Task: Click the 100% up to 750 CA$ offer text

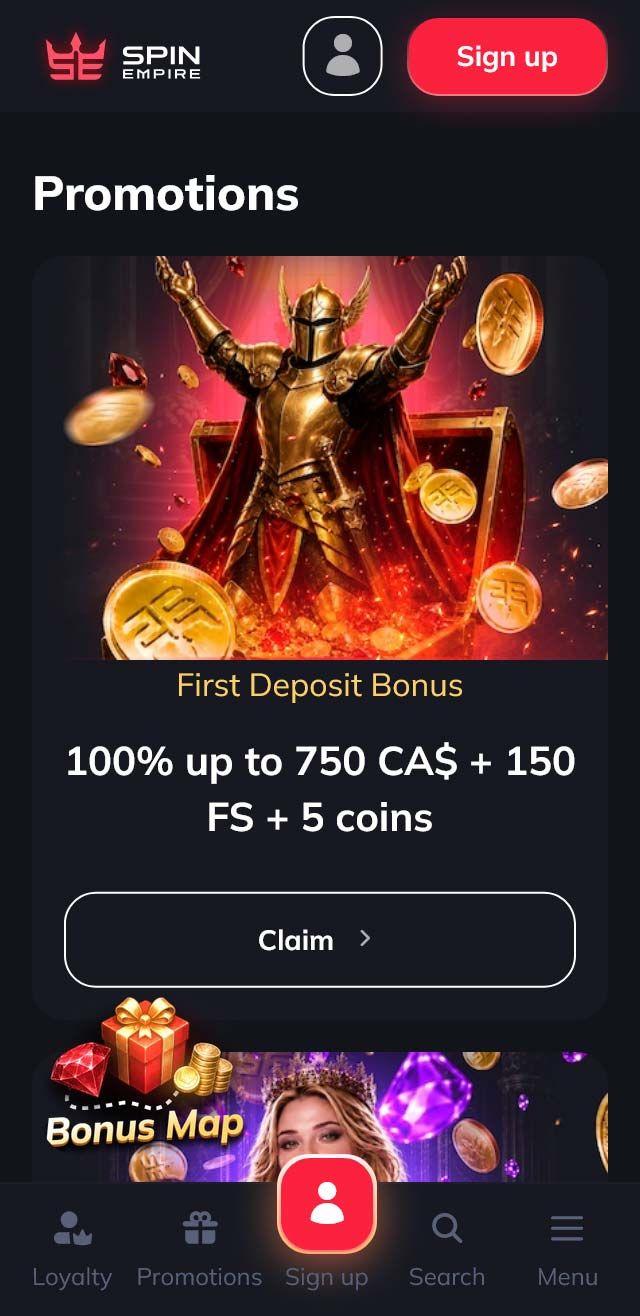Action: coord(320,790)
